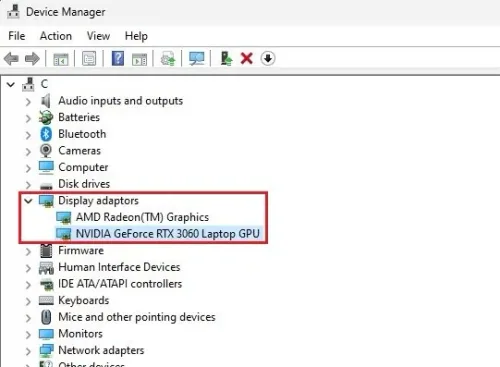Collapse the Display adaptors category
The width and height of the screenshot is (500, 367).
point(28,201)
